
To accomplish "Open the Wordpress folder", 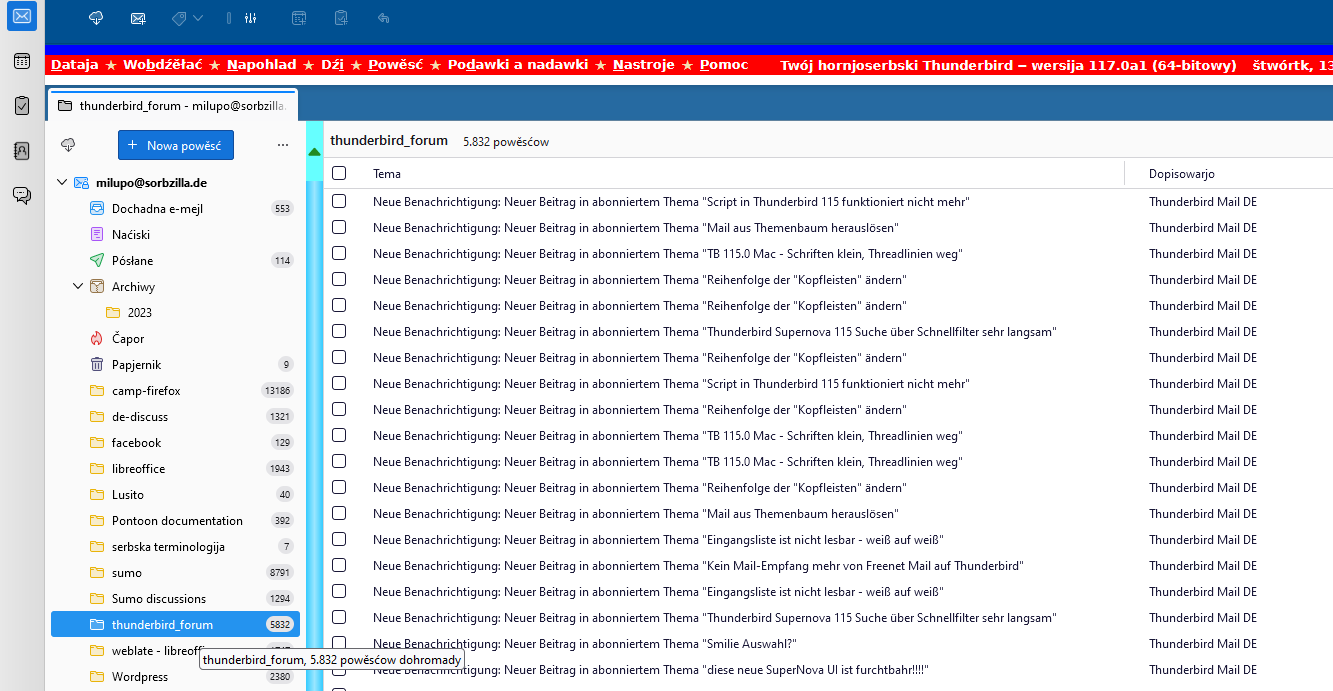I will tap(175, 677).
